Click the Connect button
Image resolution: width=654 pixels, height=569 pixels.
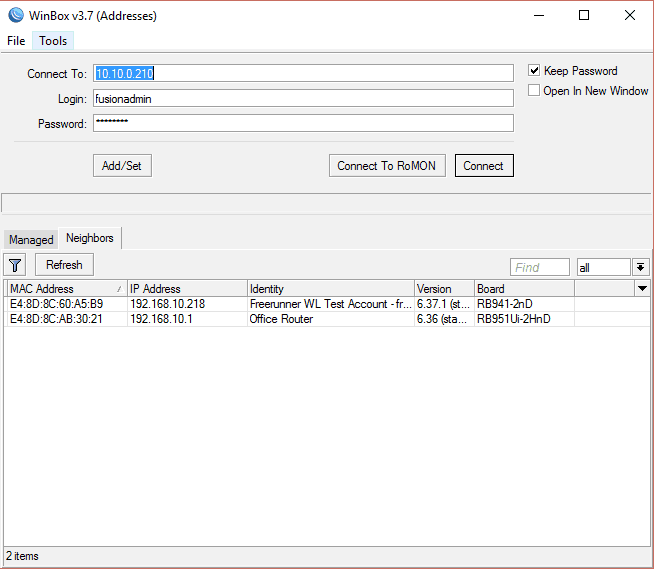click(484, 166)
